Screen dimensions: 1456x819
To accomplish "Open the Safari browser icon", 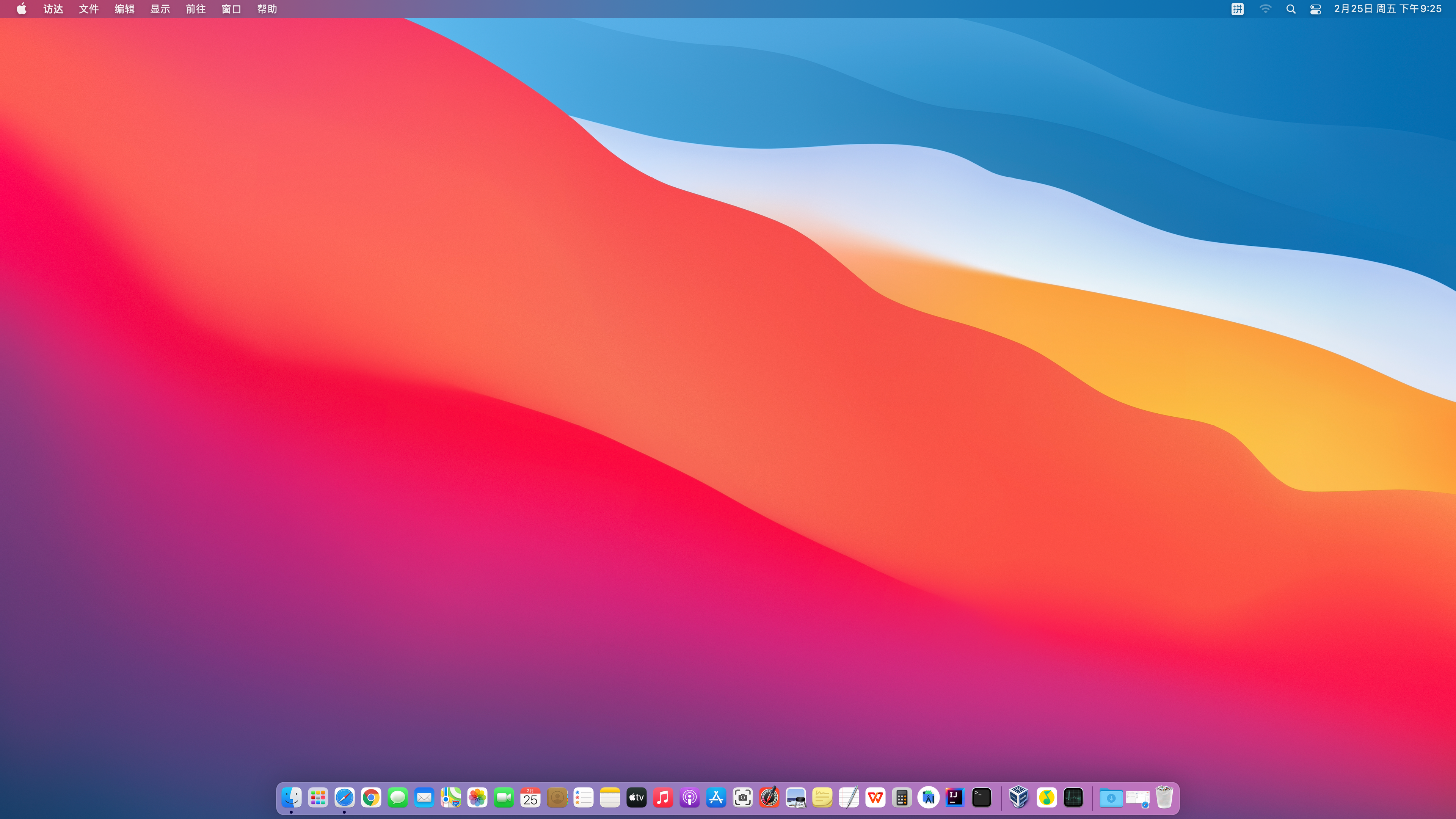I will click(x=345, y=797).
